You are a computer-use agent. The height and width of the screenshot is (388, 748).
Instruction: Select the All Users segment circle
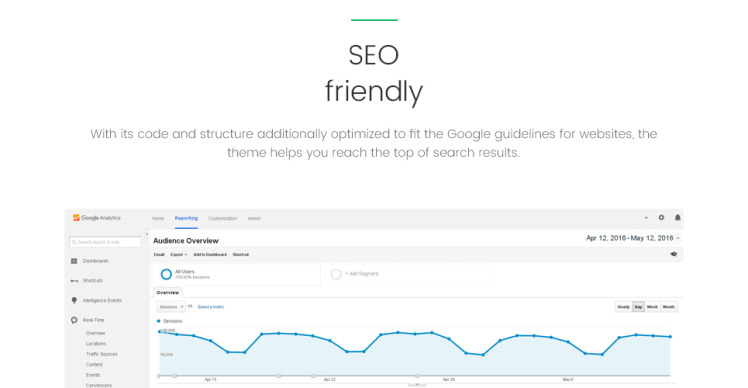coord(166,274)
